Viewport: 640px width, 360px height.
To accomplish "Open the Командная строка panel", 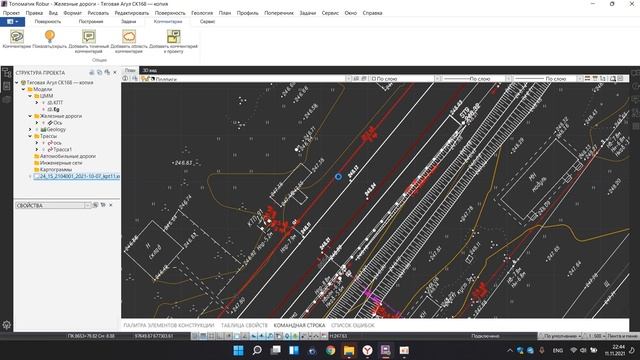I will pos(300,325).
